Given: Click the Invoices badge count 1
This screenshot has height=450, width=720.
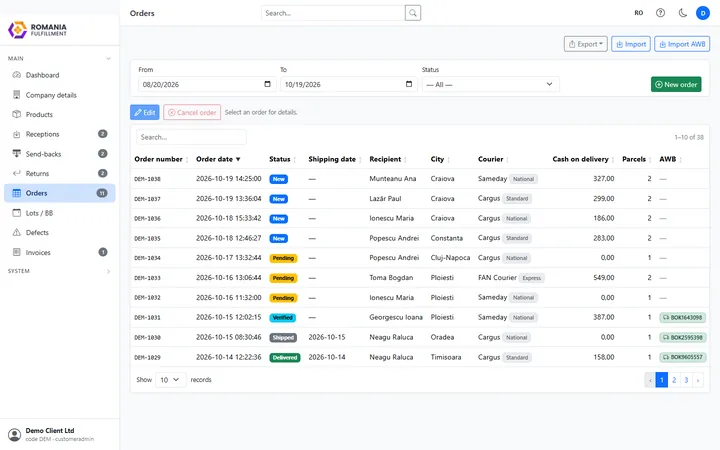Looking at the screenshot, I should click(103, 252).
